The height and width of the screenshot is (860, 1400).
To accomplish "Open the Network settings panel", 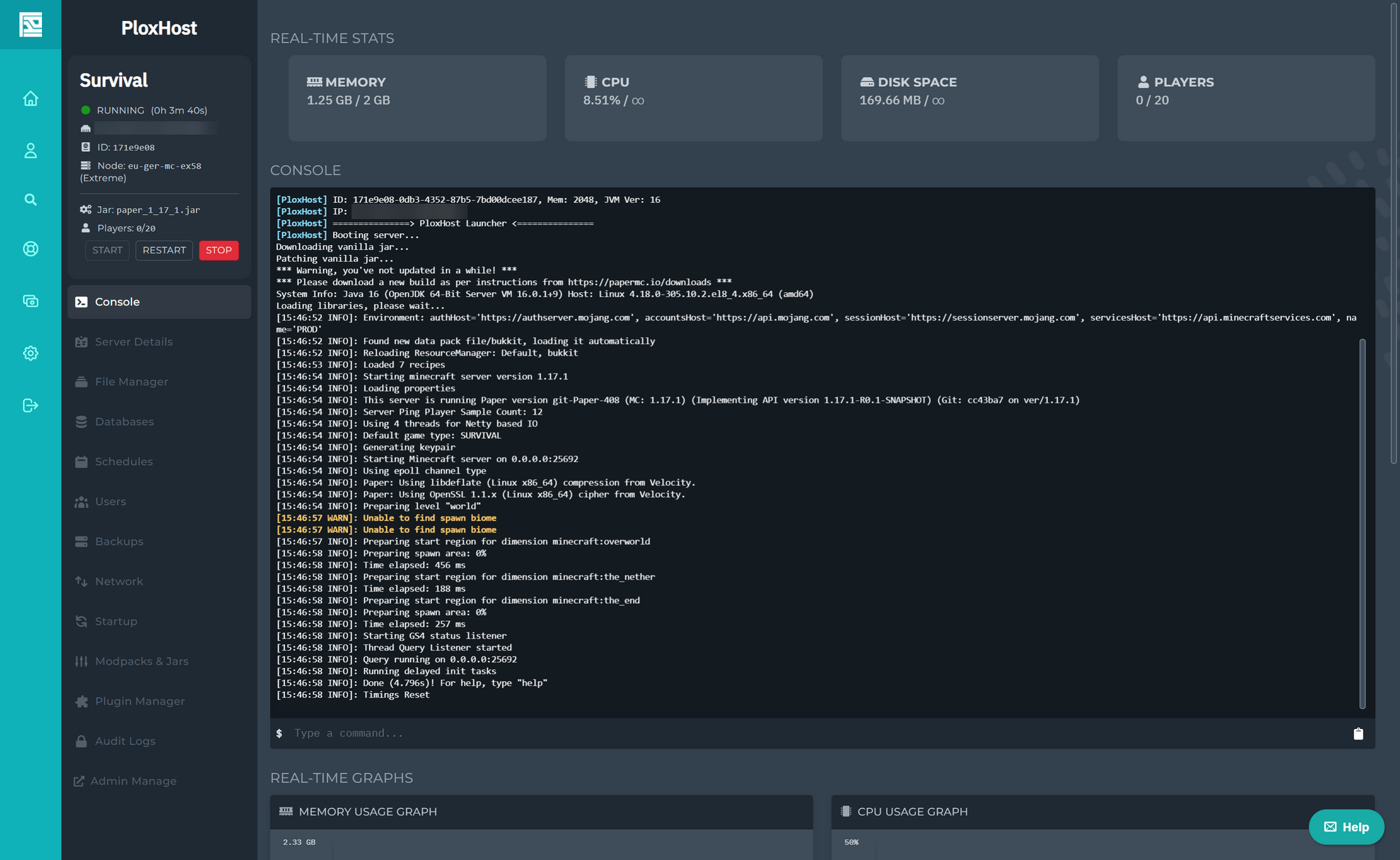I will coord(119,580).
